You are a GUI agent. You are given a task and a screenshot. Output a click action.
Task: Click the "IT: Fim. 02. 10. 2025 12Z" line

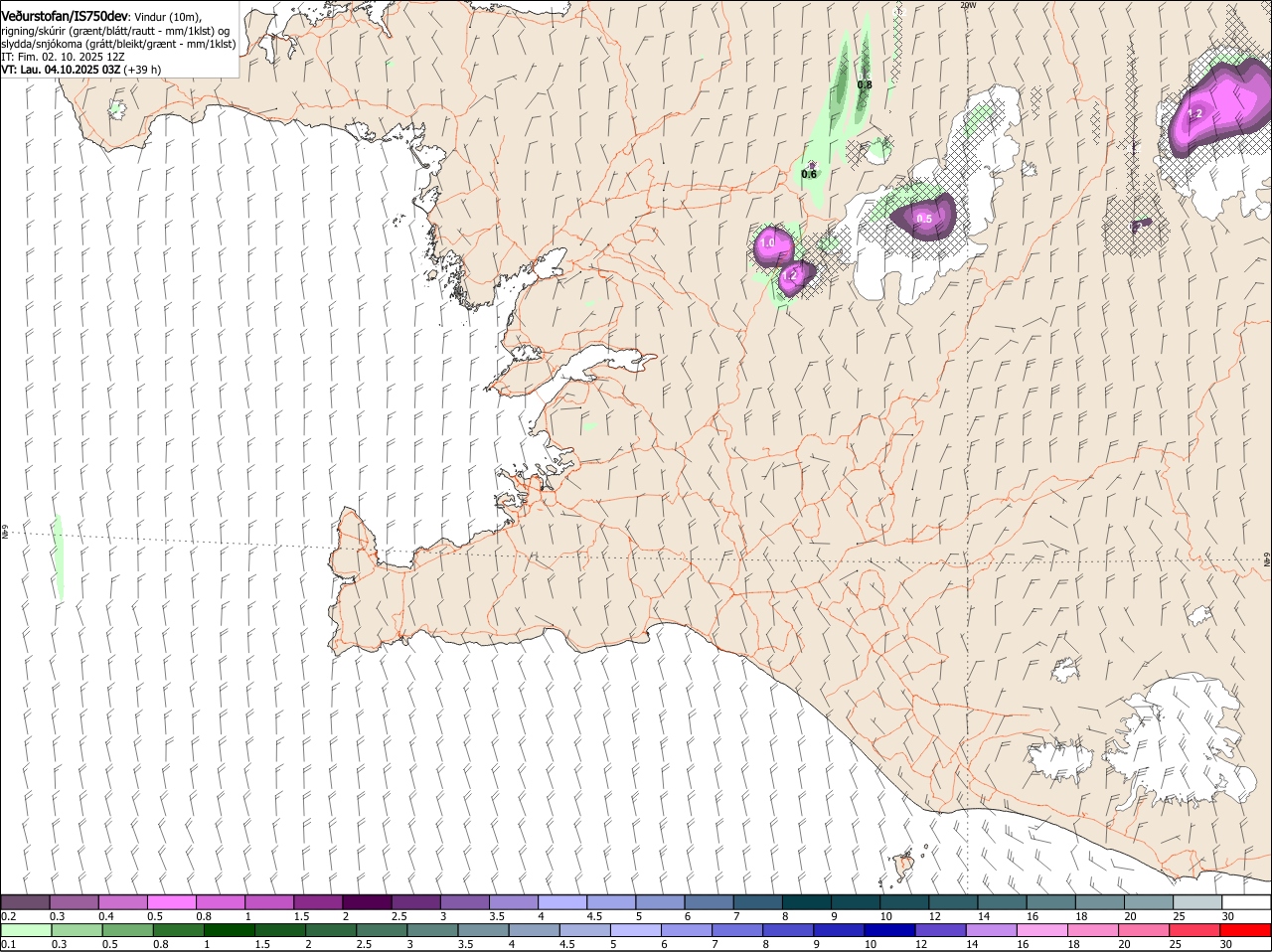63,57
